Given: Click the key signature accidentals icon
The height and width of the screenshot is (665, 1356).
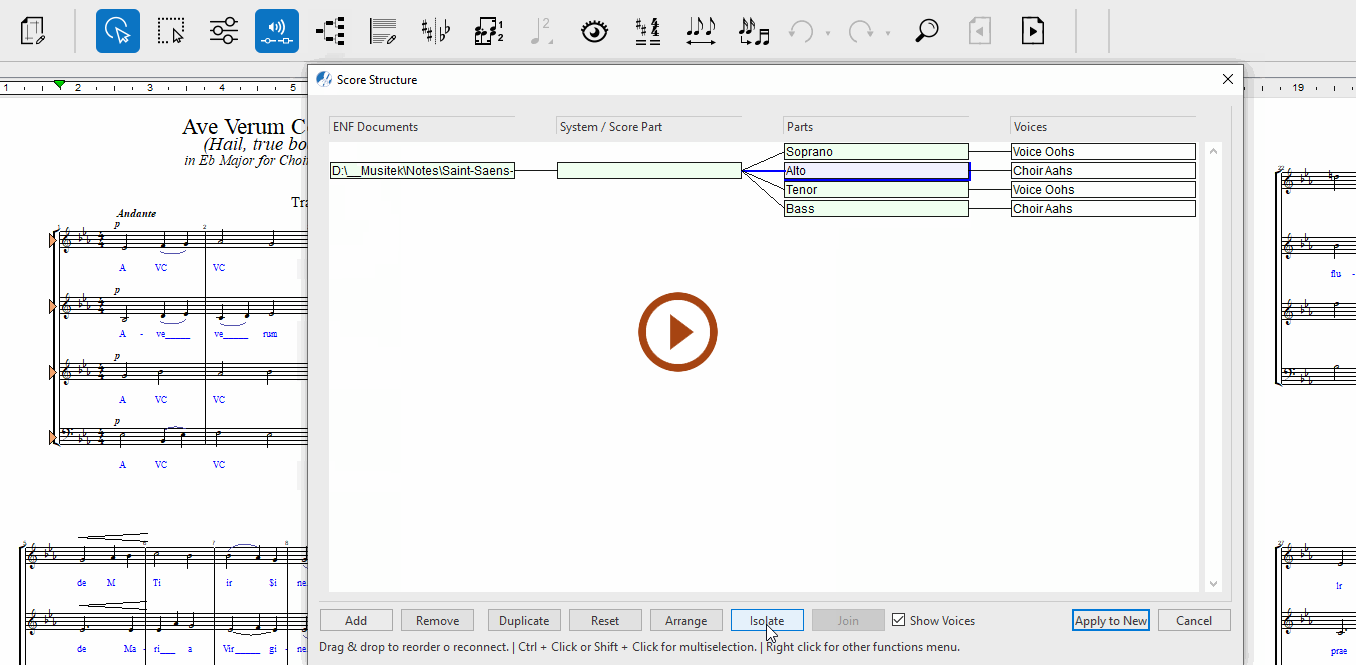Looking at the screenshot, I should (x=435, y=31).
